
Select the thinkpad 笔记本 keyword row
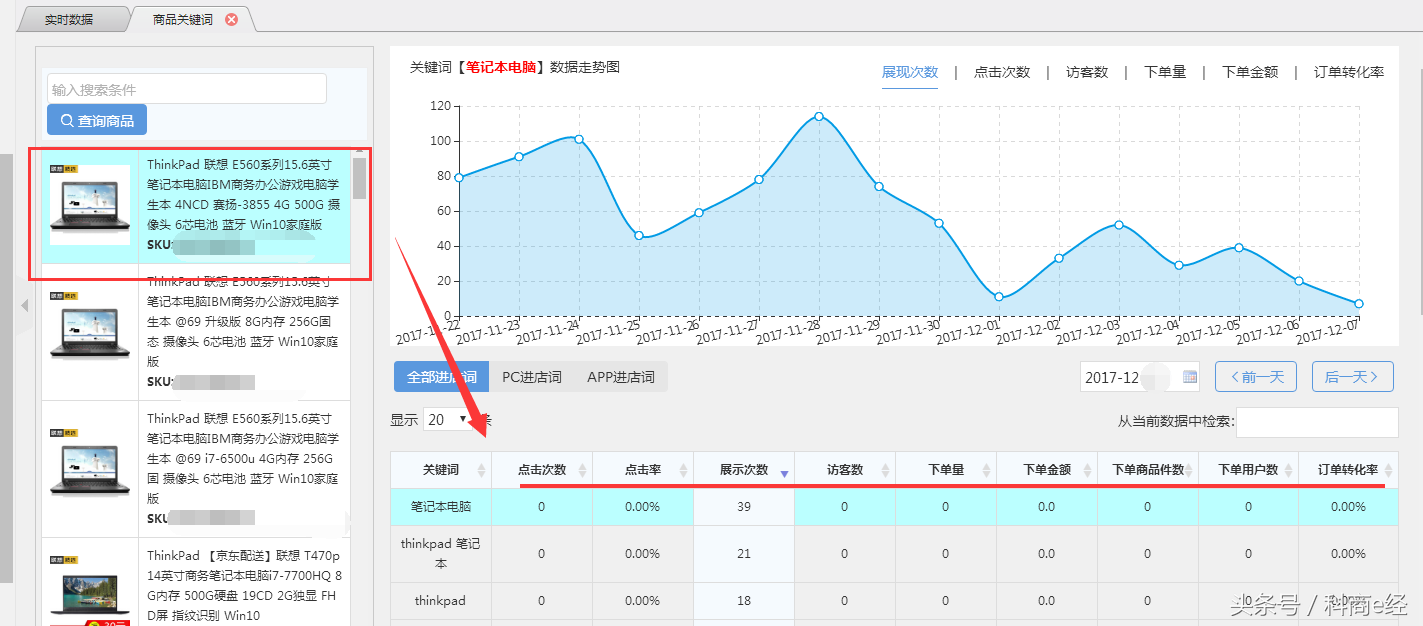pyautogui.click(x=894, y=554)
